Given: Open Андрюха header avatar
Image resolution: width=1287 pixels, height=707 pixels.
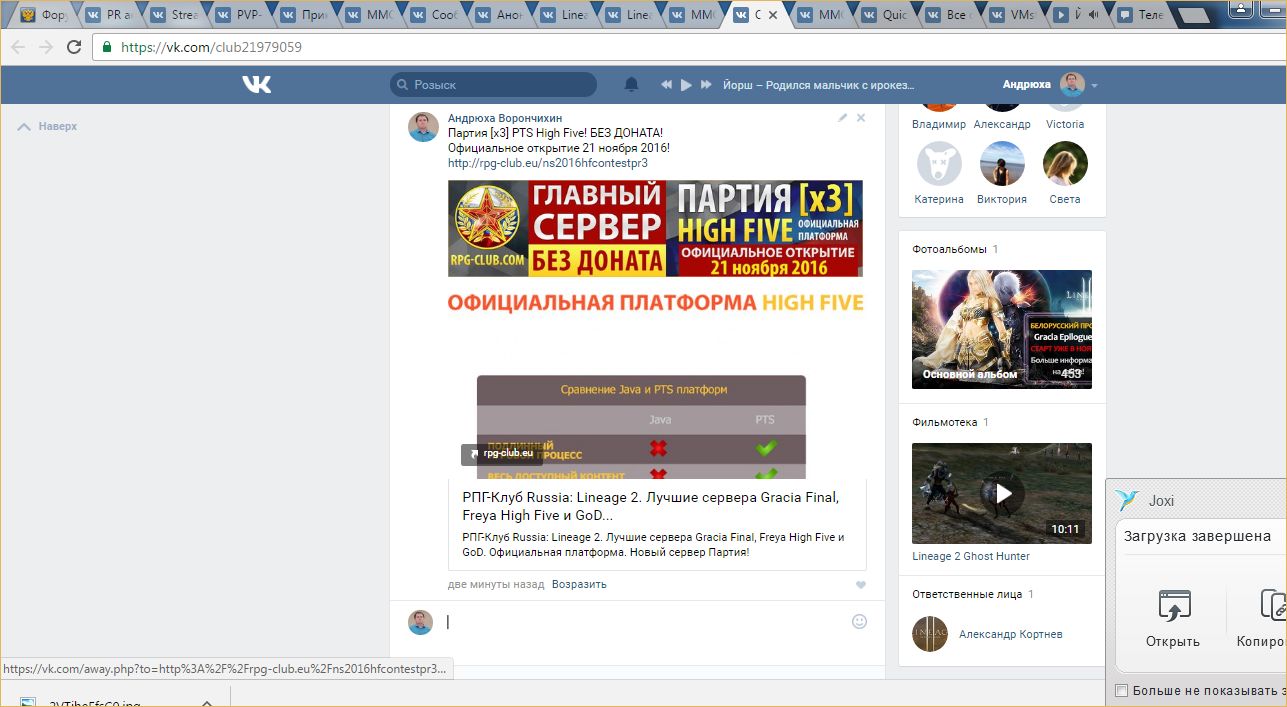Looking at the screenshot, I should tap(1072, 85).
